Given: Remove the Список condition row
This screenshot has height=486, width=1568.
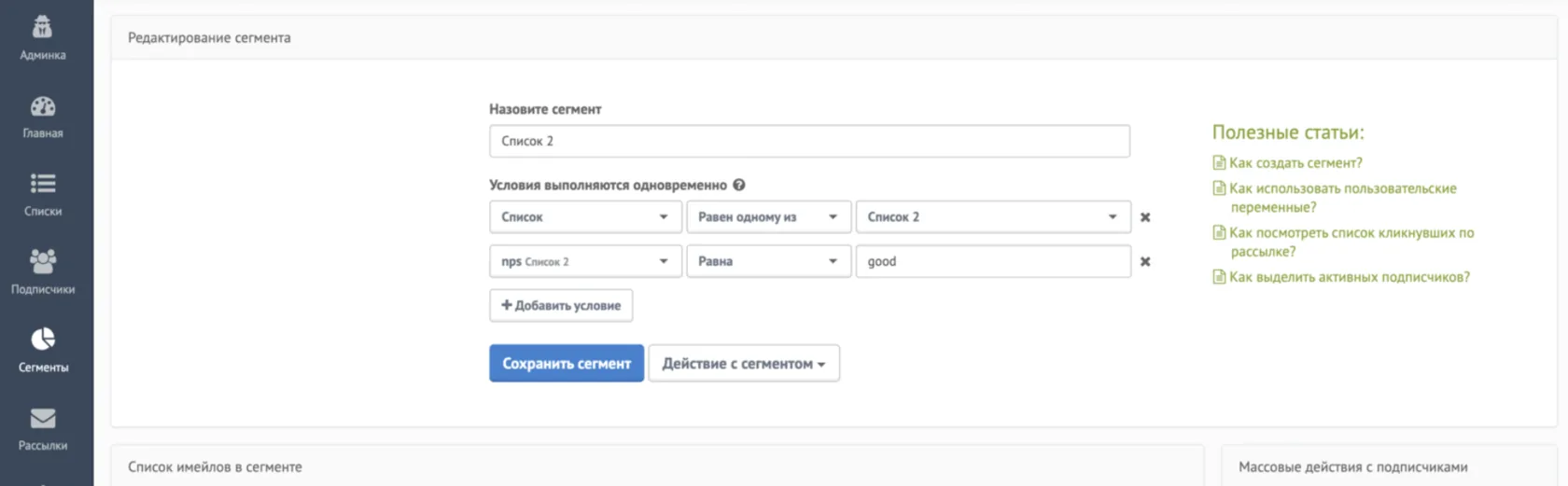Looking at the screenshot, I should pyautogui.click(x=1145, y=217).
